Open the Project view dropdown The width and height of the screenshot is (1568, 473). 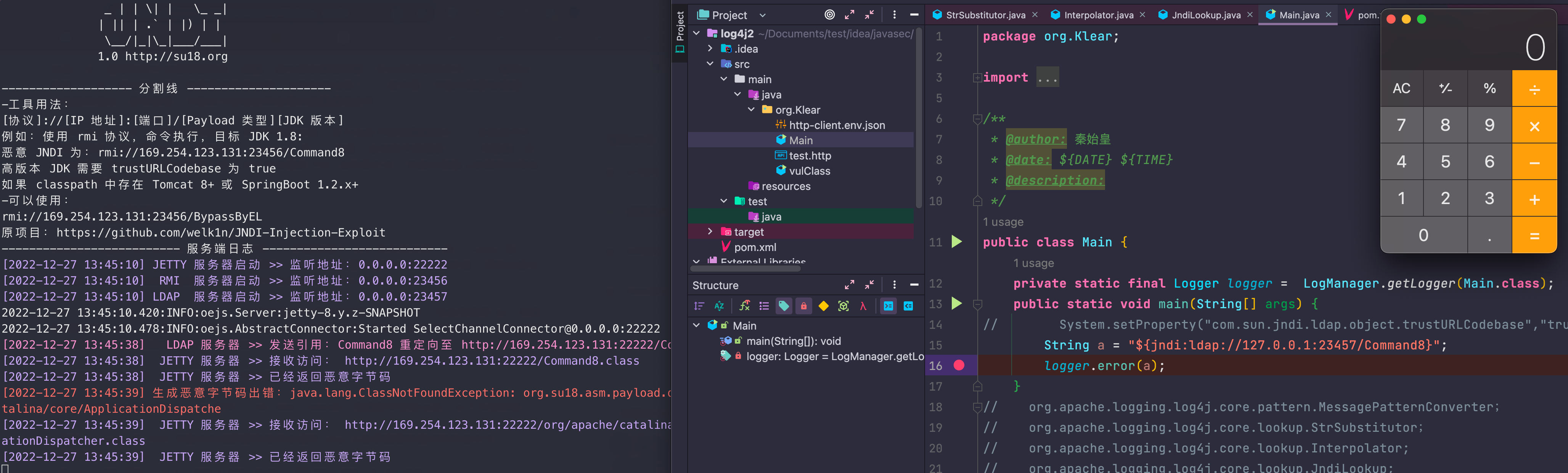click(x=762, y=15)
